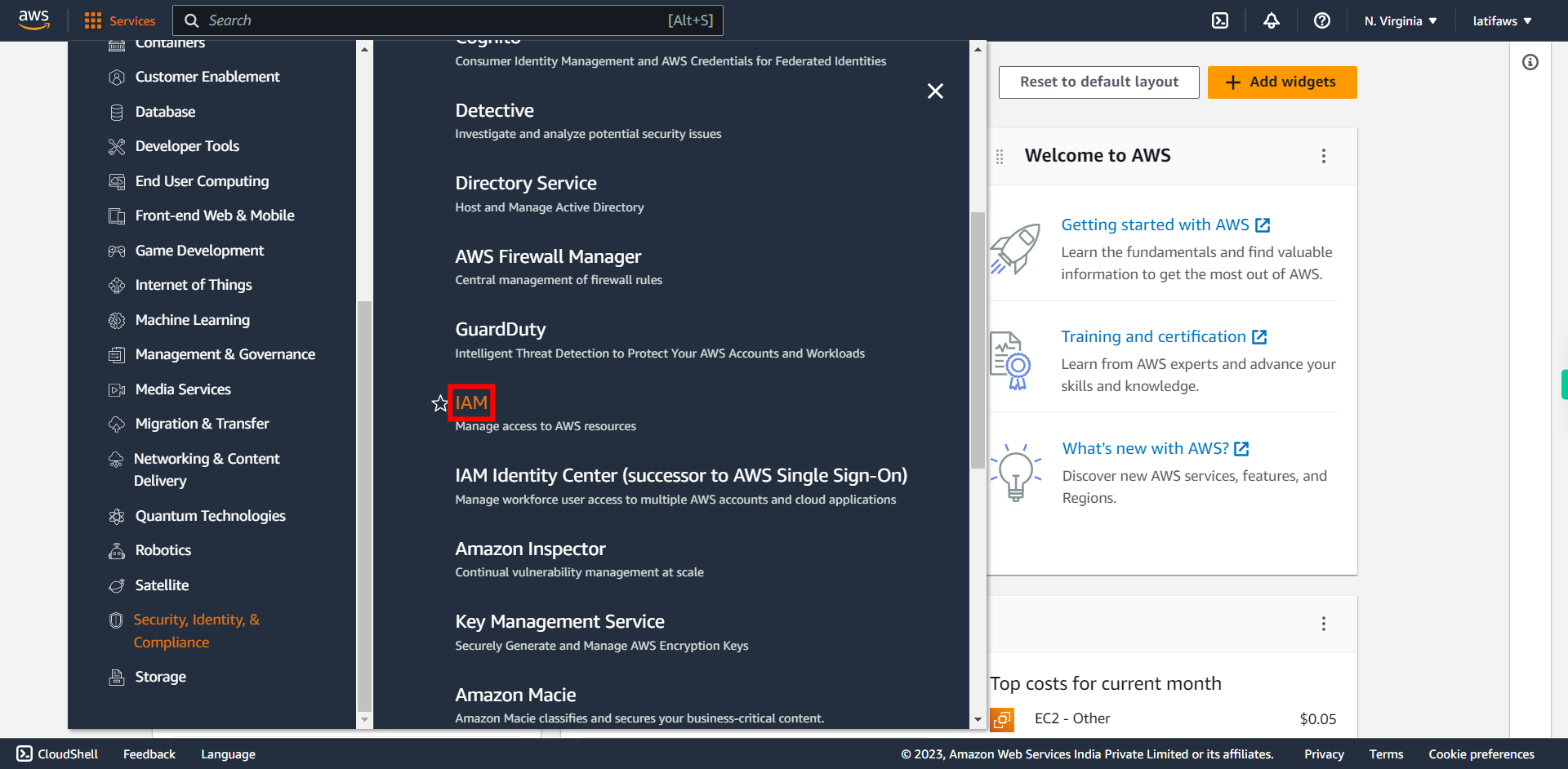Click the AWS logo home icon

click(x=34, y=20)
